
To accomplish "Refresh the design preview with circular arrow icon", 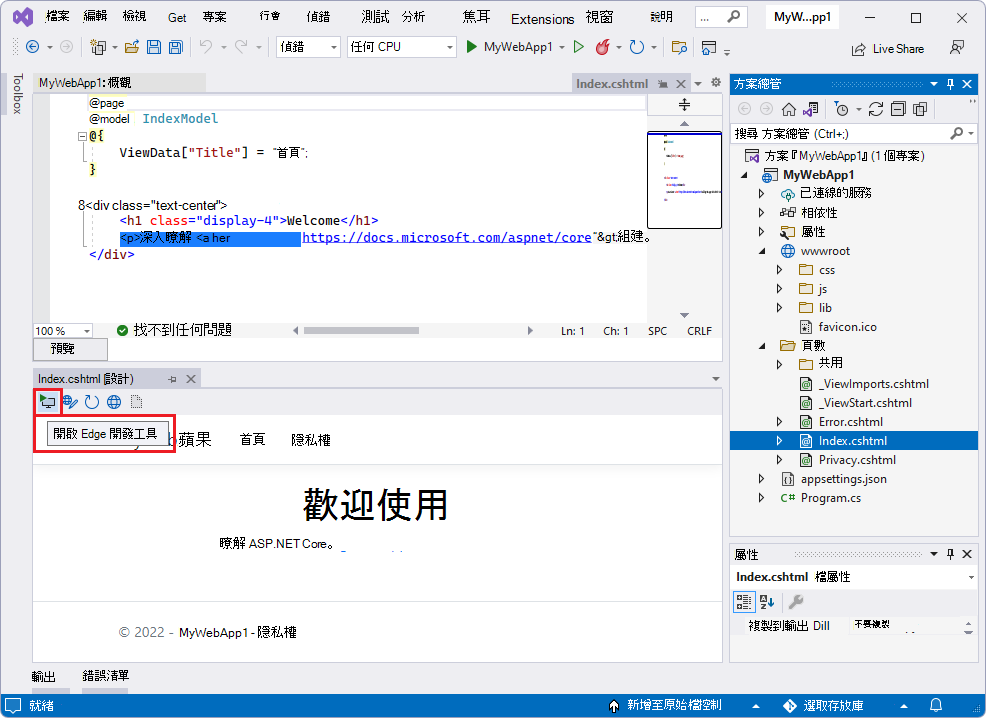I will point(91,401).
